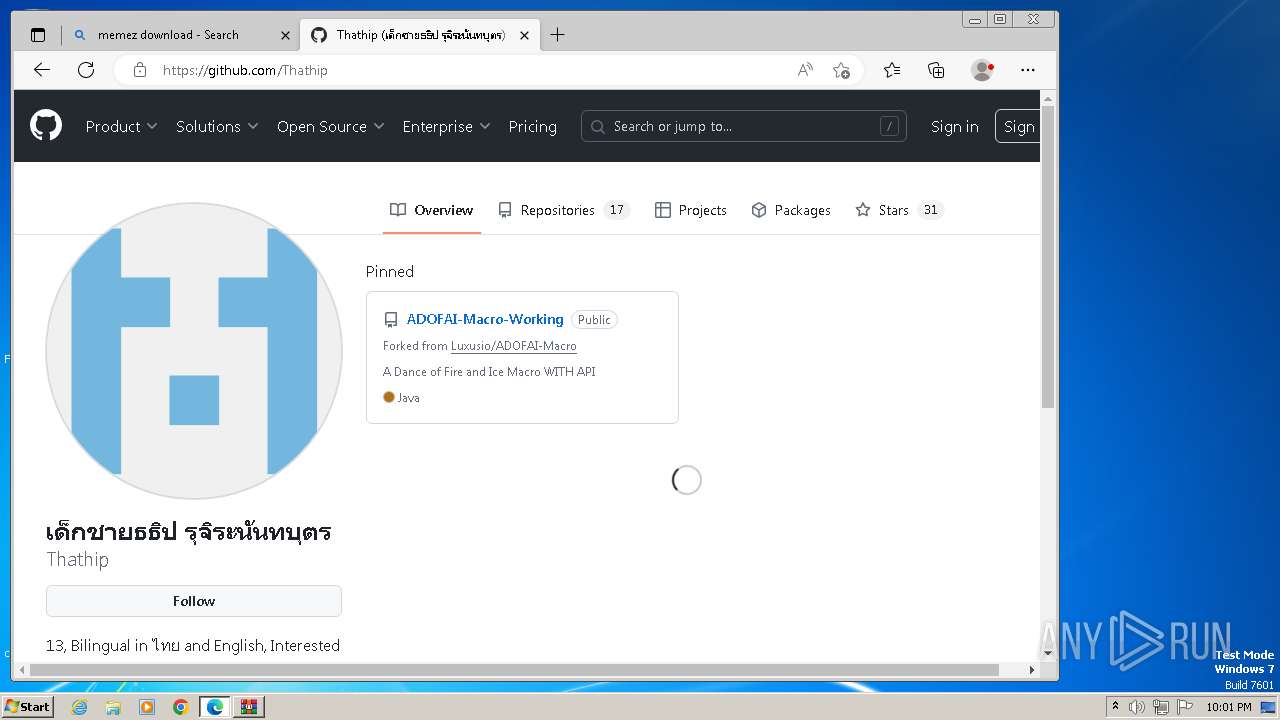Expand the Solutions dropdown menu
This screenshot has height=720, width=1280.
217,126
